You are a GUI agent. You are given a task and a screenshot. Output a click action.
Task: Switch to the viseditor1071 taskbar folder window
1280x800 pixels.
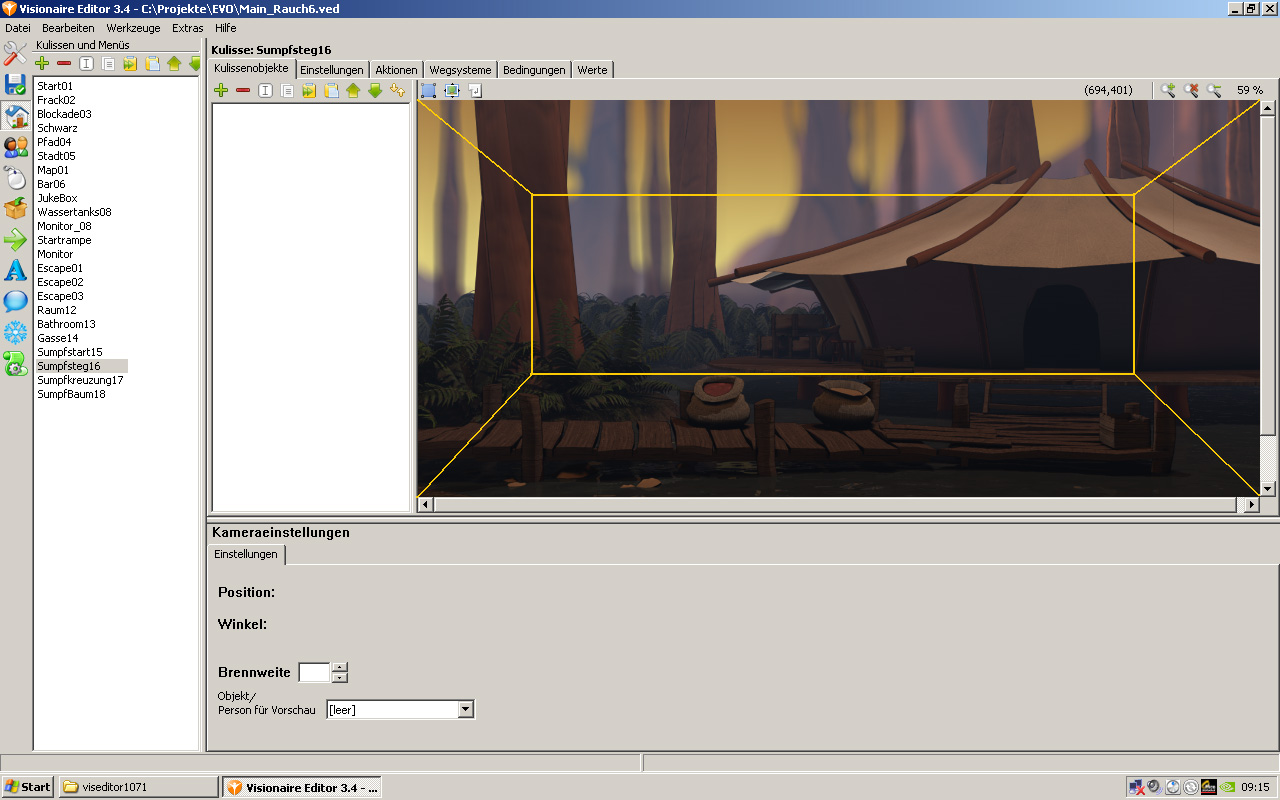138,787
